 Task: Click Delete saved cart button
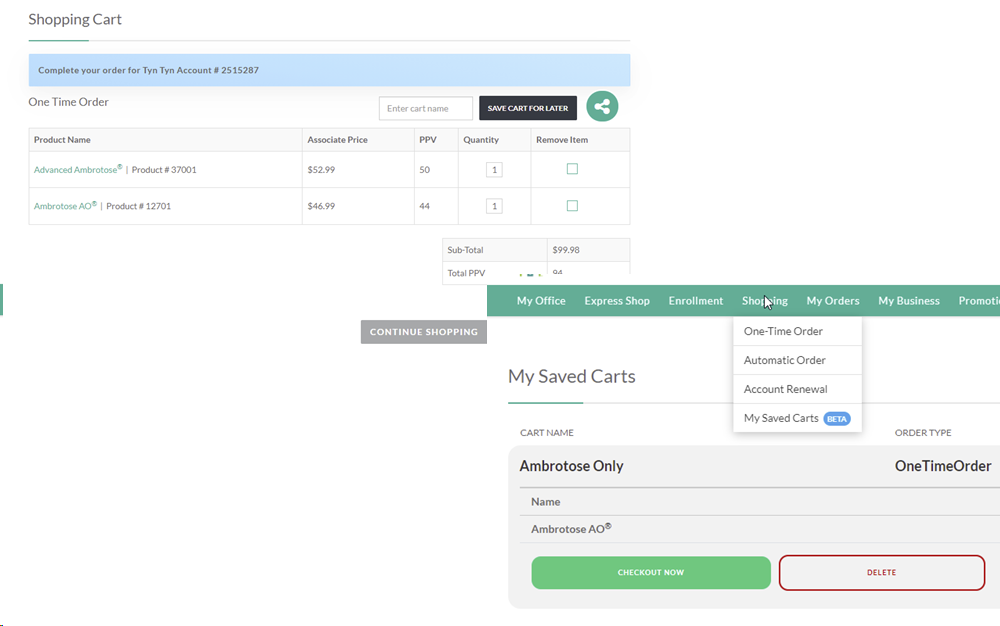tap(881, 572)
